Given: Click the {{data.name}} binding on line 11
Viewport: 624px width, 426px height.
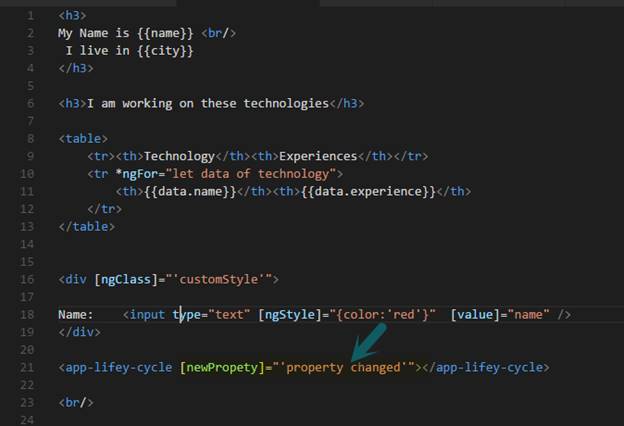Looking at the screenshot, I should tap(190, 192).
